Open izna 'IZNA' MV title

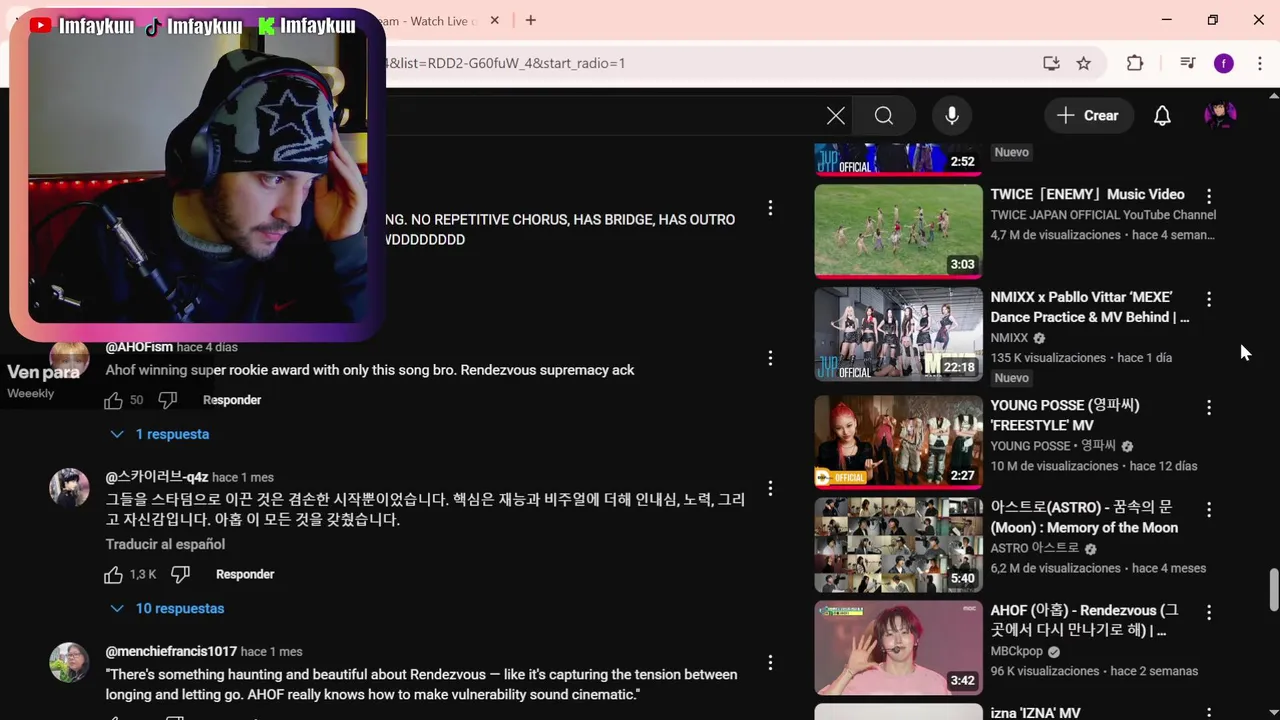[1035, 713]
